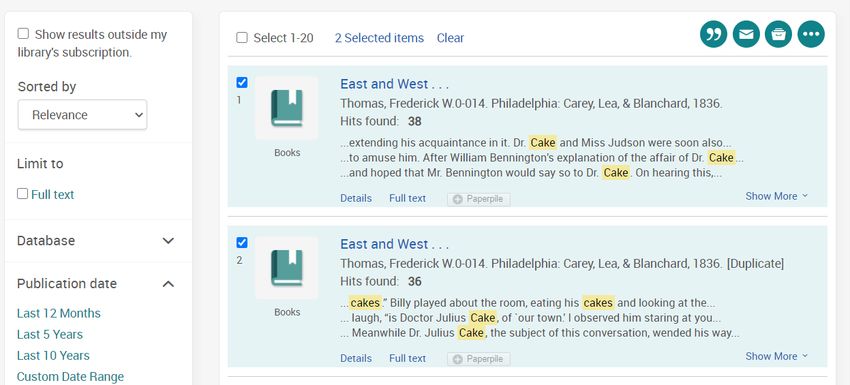
Task: Check the Select 1-20 checkbox
Action: (x=242, y=38)
